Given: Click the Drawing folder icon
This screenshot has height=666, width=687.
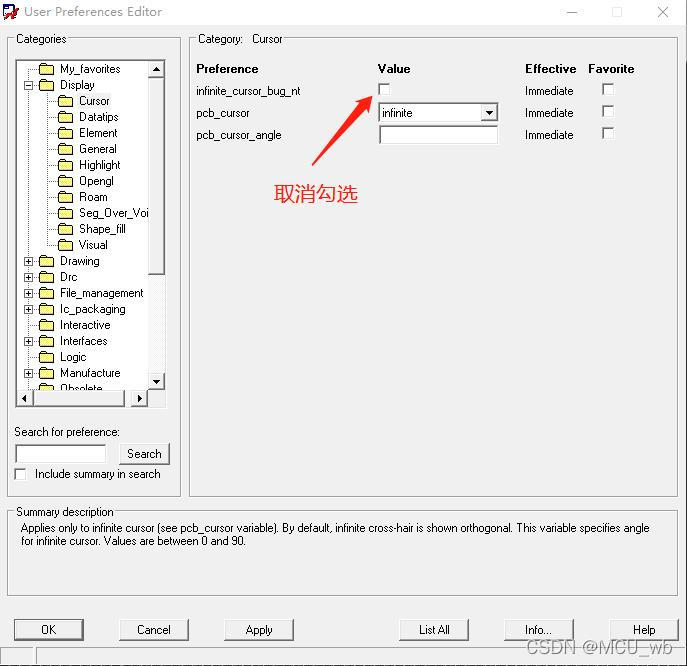Looking at the screenshot, I should pos(46,261).
